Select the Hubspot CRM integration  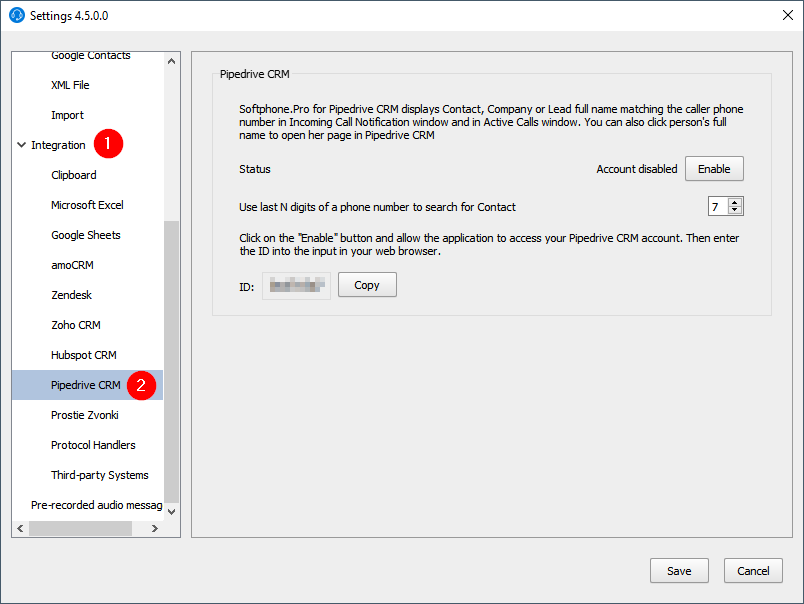[x=83, y=355]
